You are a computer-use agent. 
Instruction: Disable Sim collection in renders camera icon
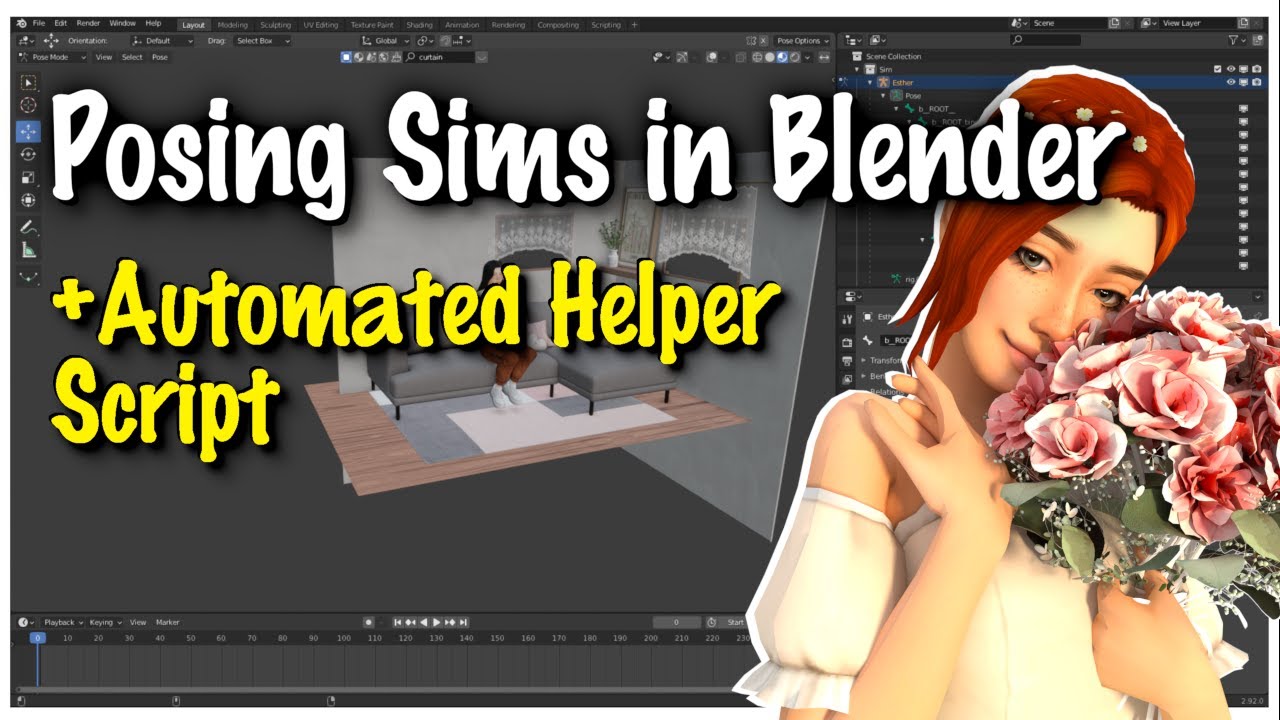[x=1256, y=70]
